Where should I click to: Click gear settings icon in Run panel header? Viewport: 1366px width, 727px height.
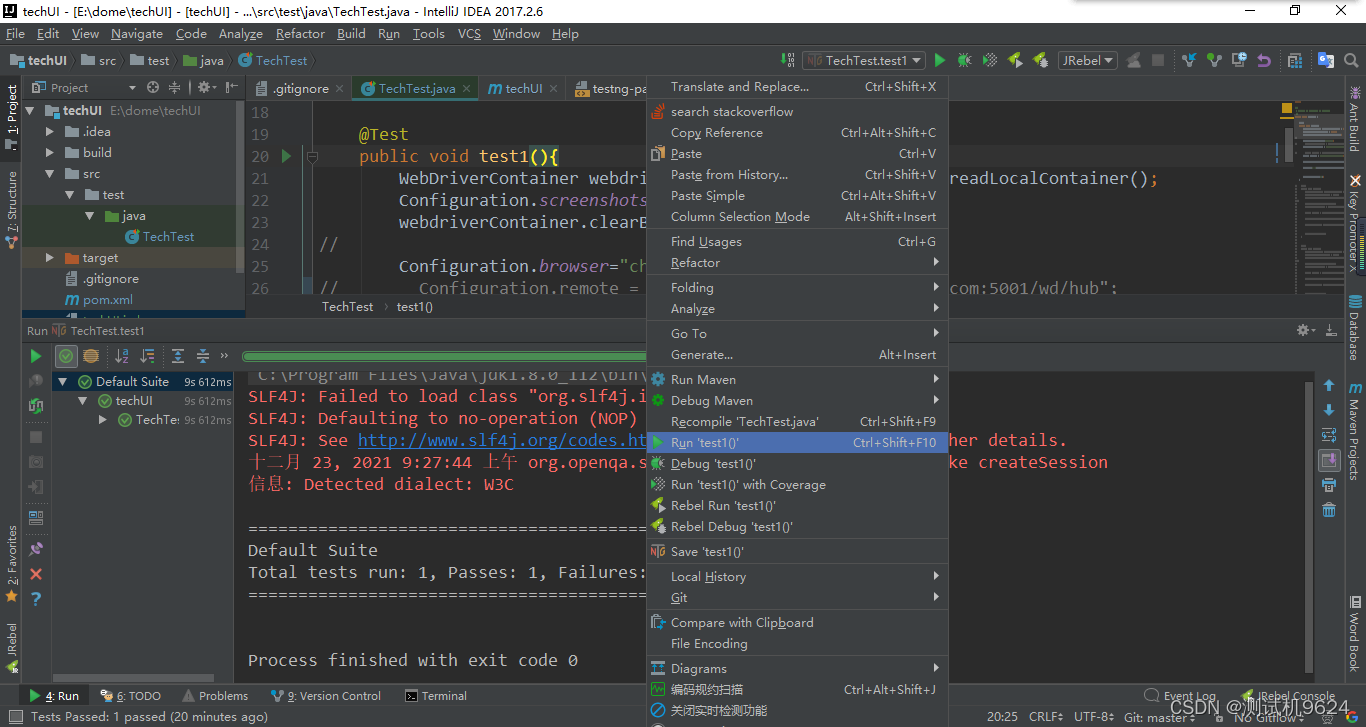pyautogui.click(x=1305, y=330)
